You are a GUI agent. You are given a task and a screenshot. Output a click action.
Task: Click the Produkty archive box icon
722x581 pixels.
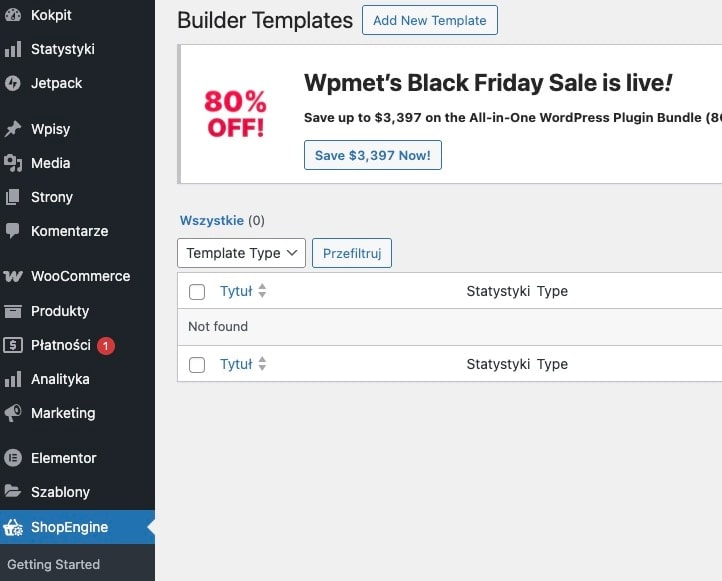(13, 311)
